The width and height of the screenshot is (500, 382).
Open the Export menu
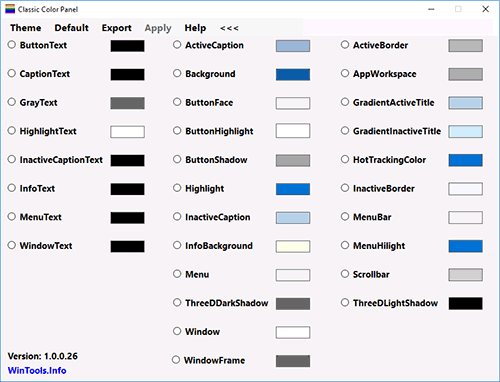pyautogui.click(x=117, y=28)
